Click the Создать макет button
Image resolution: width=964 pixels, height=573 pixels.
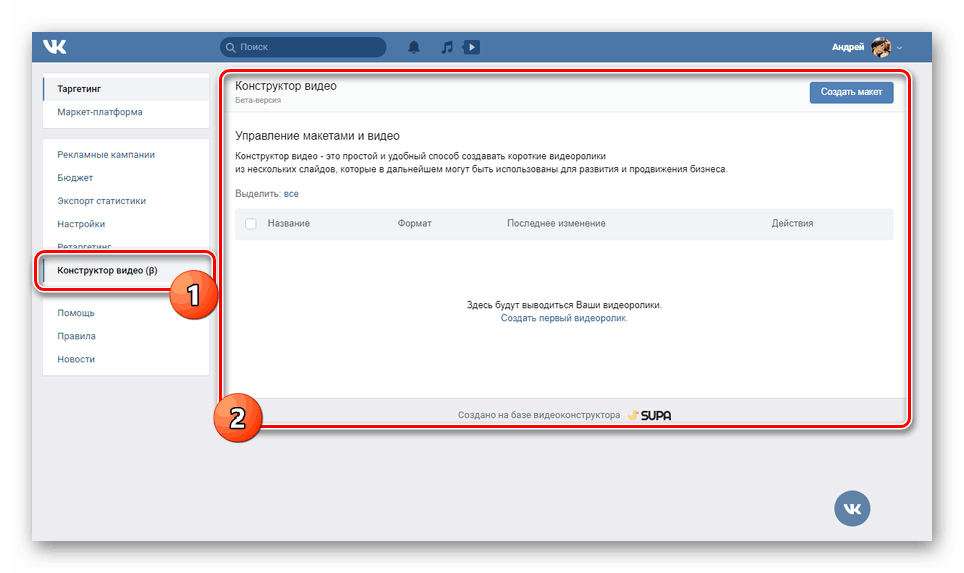click(x=851, y=92)
